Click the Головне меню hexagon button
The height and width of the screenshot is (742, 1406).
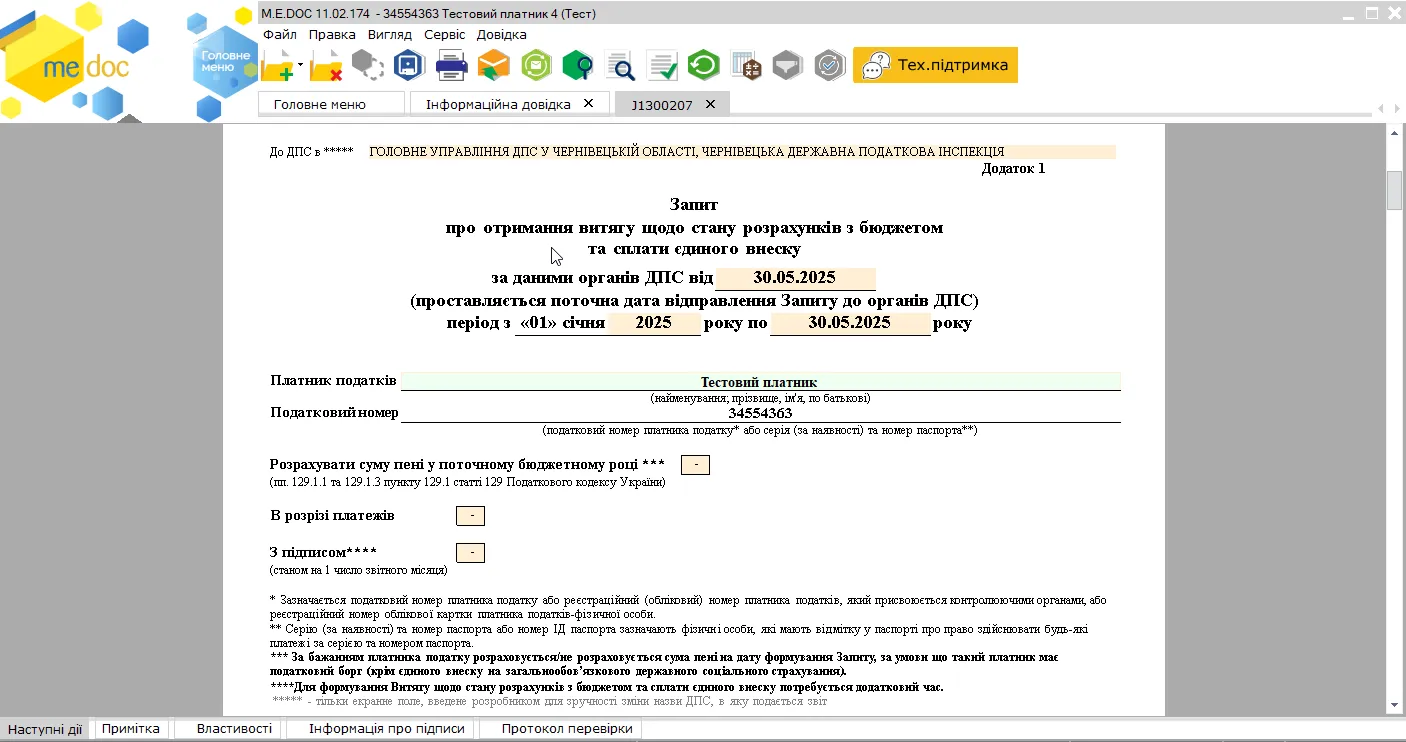227,62
